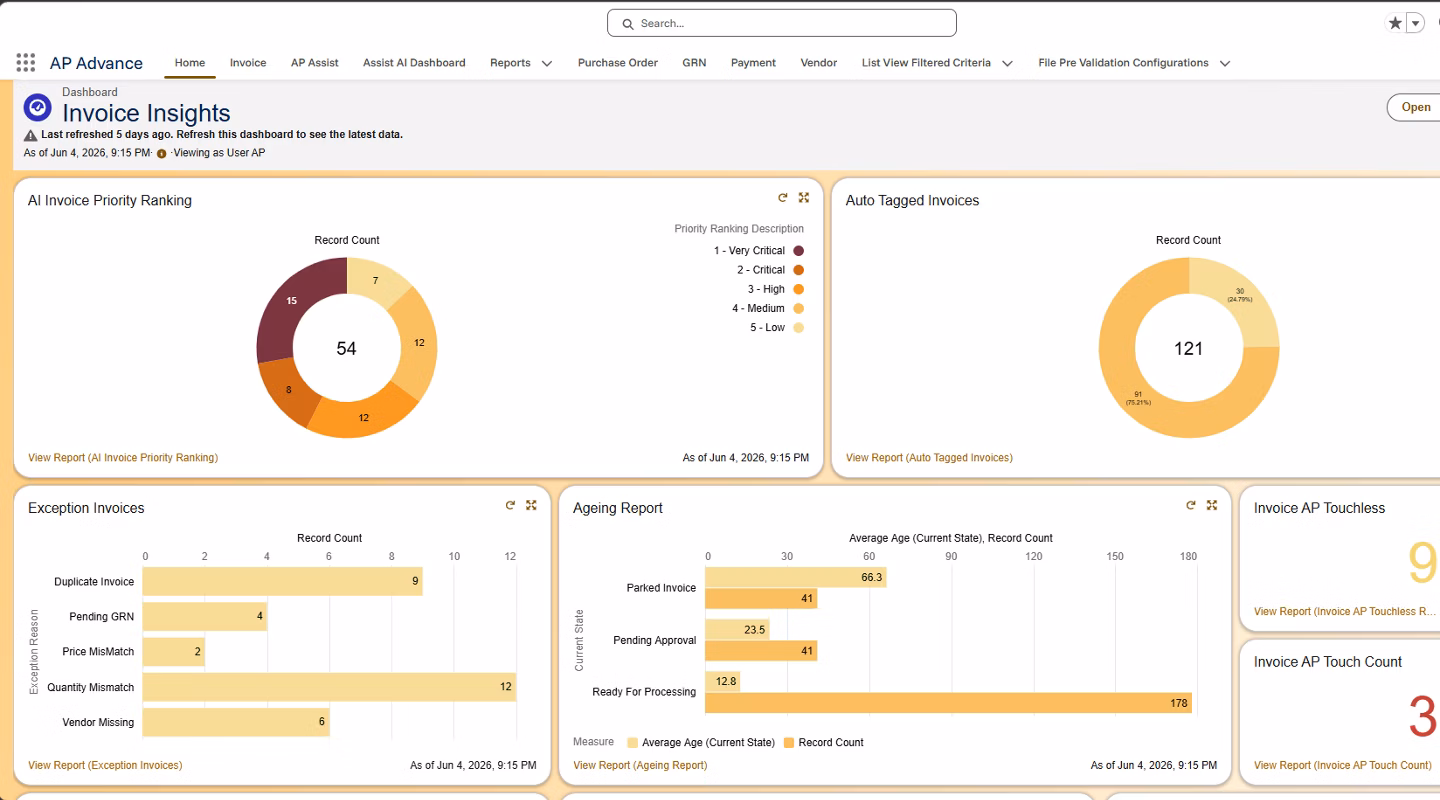Click the refresh warning triangle icon
Image resolution: width=1440 pixels, height=800 pixels.
click(x=30, y=135)
